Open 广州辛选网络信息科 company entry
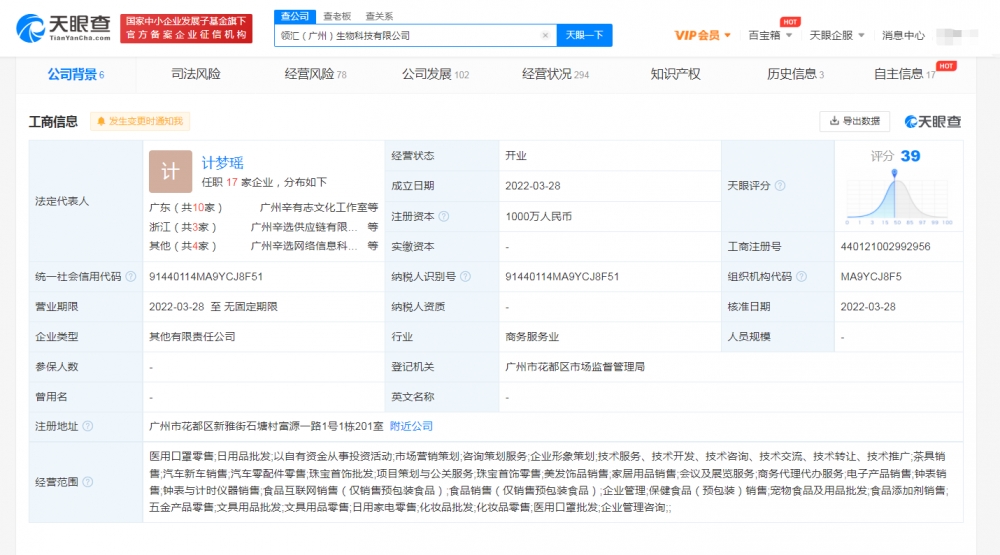1000x555 pixels. [x=304, y=246]
